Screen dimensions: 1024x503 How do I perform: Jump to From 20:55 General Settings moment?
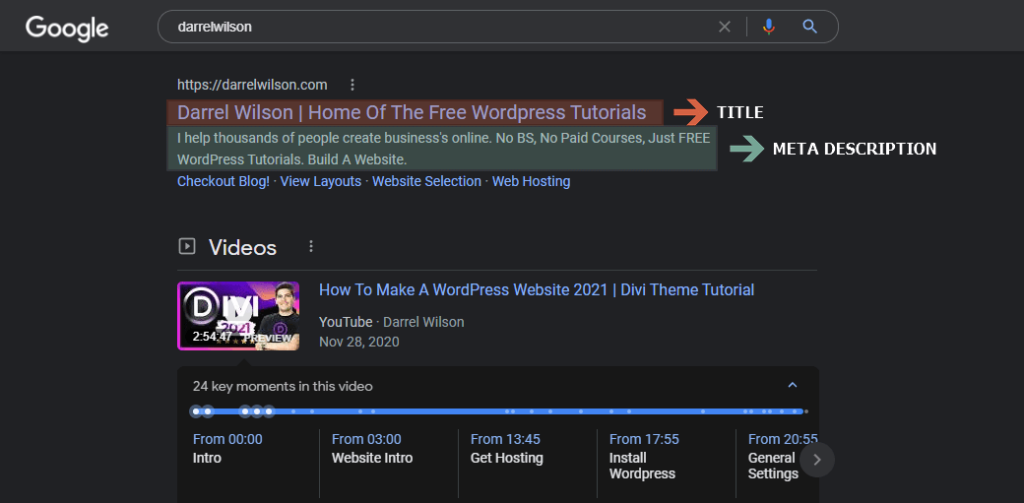(x=782, y=456)
